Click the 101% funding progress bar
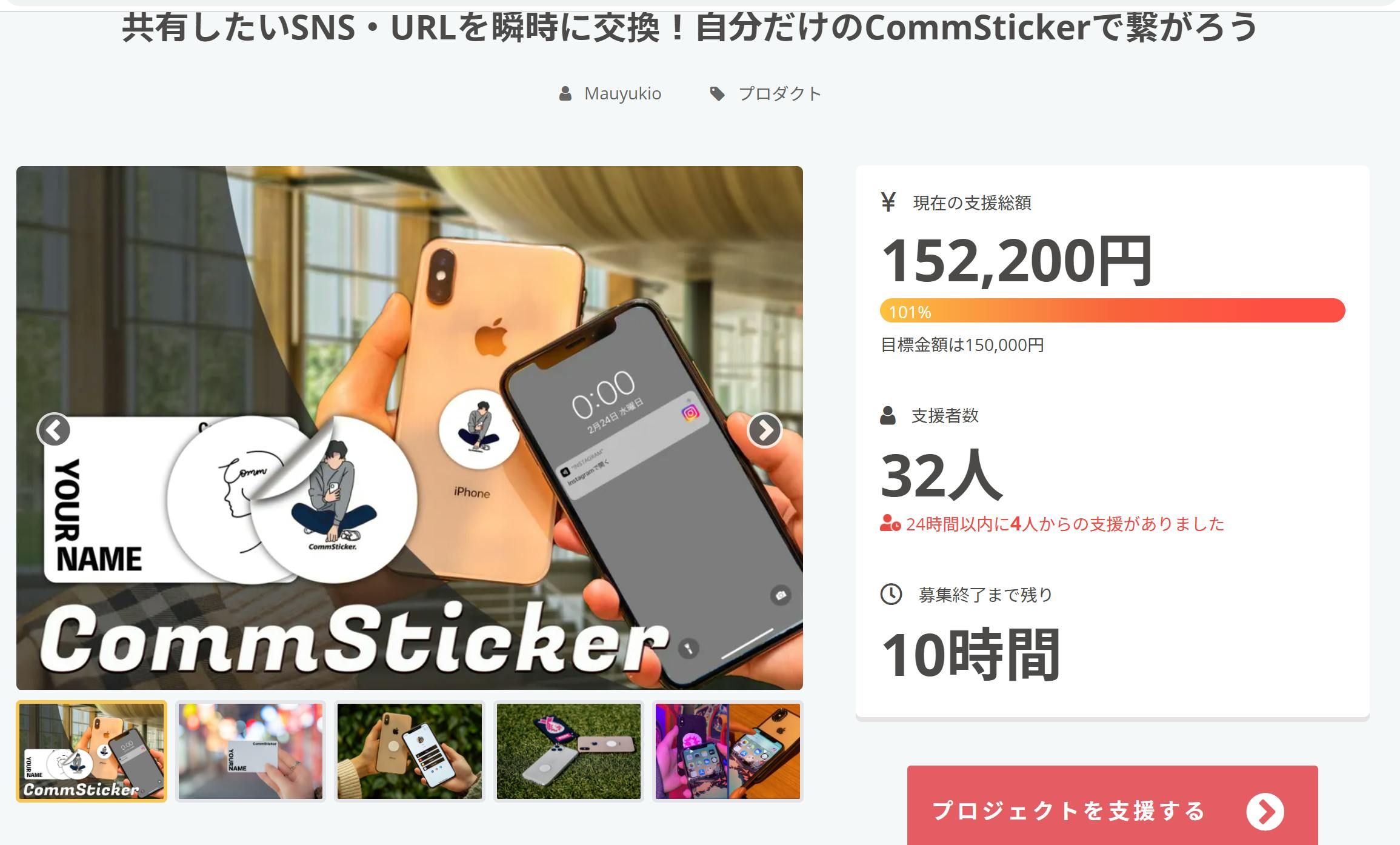The image size is (1400, 845). point(1112,310)
